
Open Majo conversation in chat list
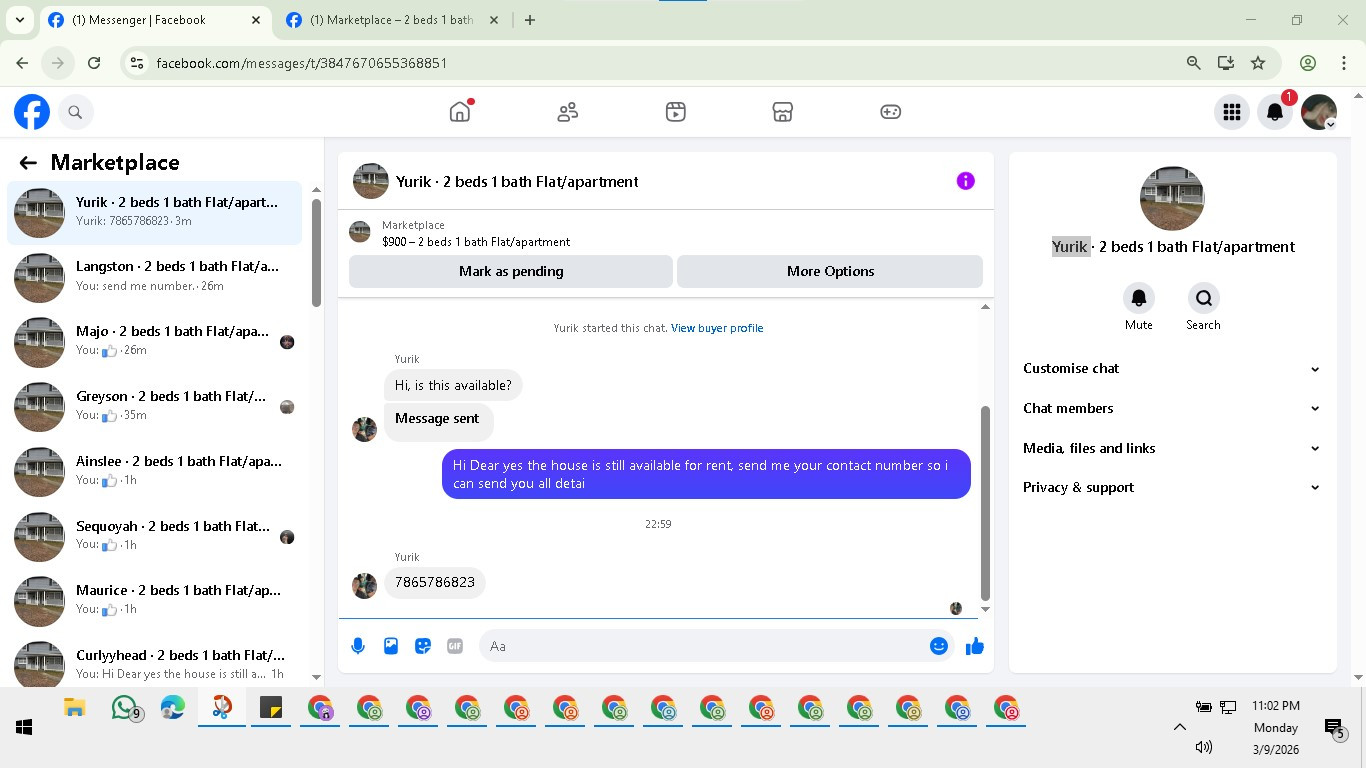pos(155,342)
